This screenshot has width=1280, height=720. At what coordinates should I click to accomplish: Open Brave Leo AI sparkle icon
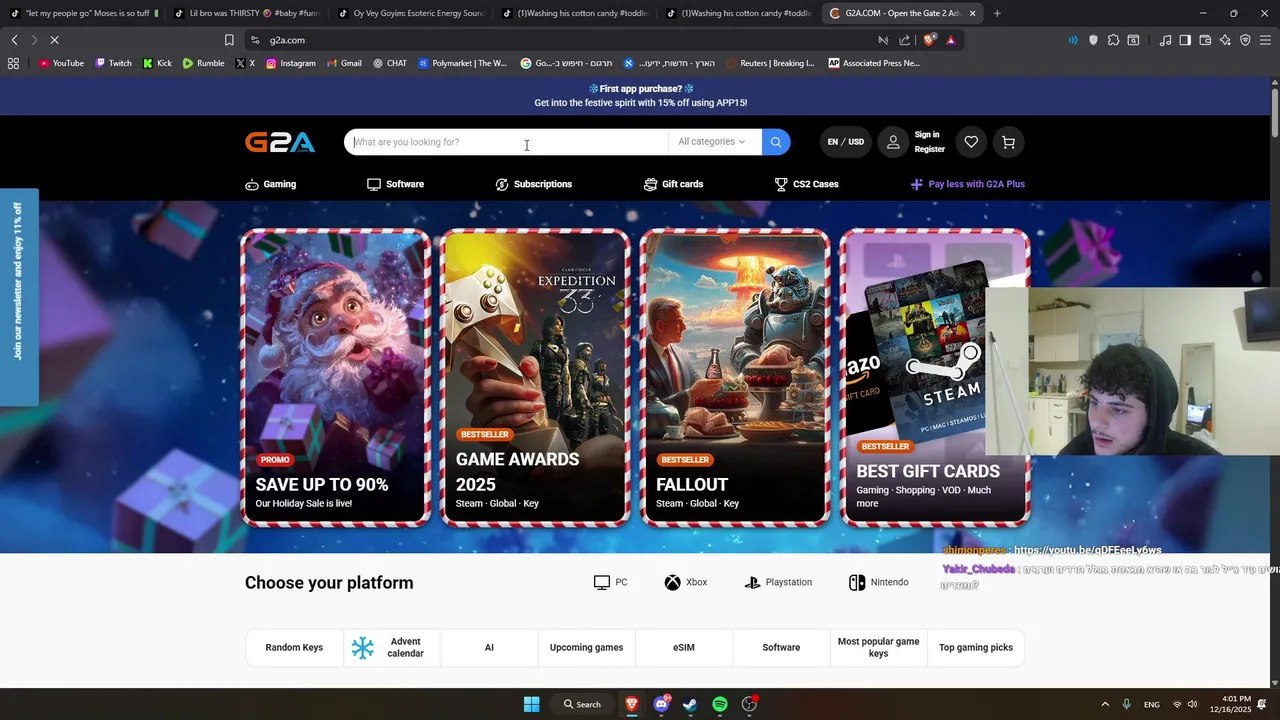pos(1225,40)
